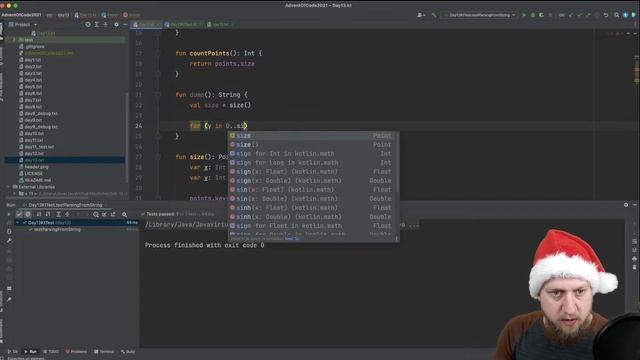Image resolution: width=640 pixels, height=360 pixels.
Task: Collapse all test results
Action: pyautogui.click(x=67, y=214)
